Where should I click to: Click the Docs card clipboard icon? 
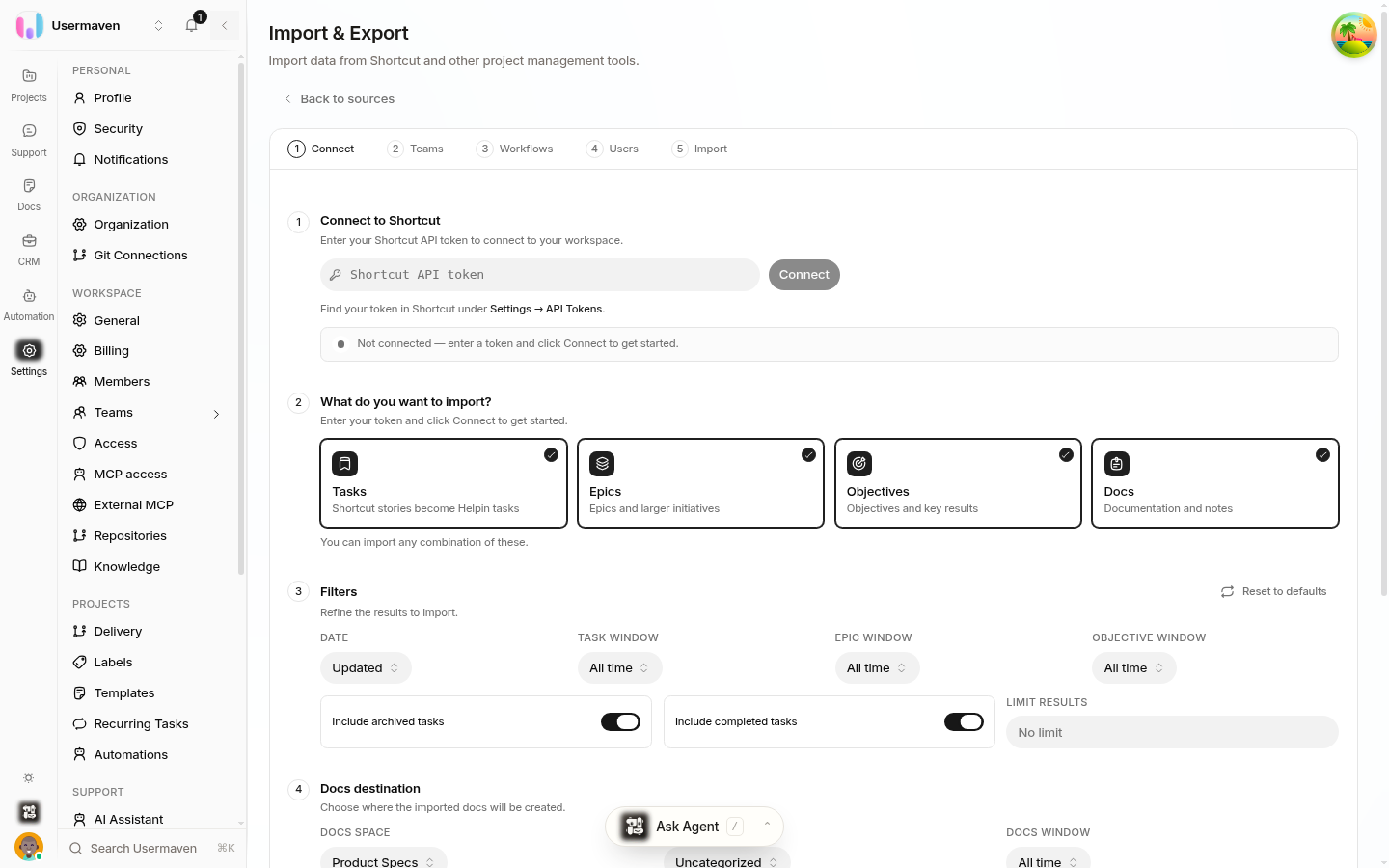click(x=1117, y=464)
